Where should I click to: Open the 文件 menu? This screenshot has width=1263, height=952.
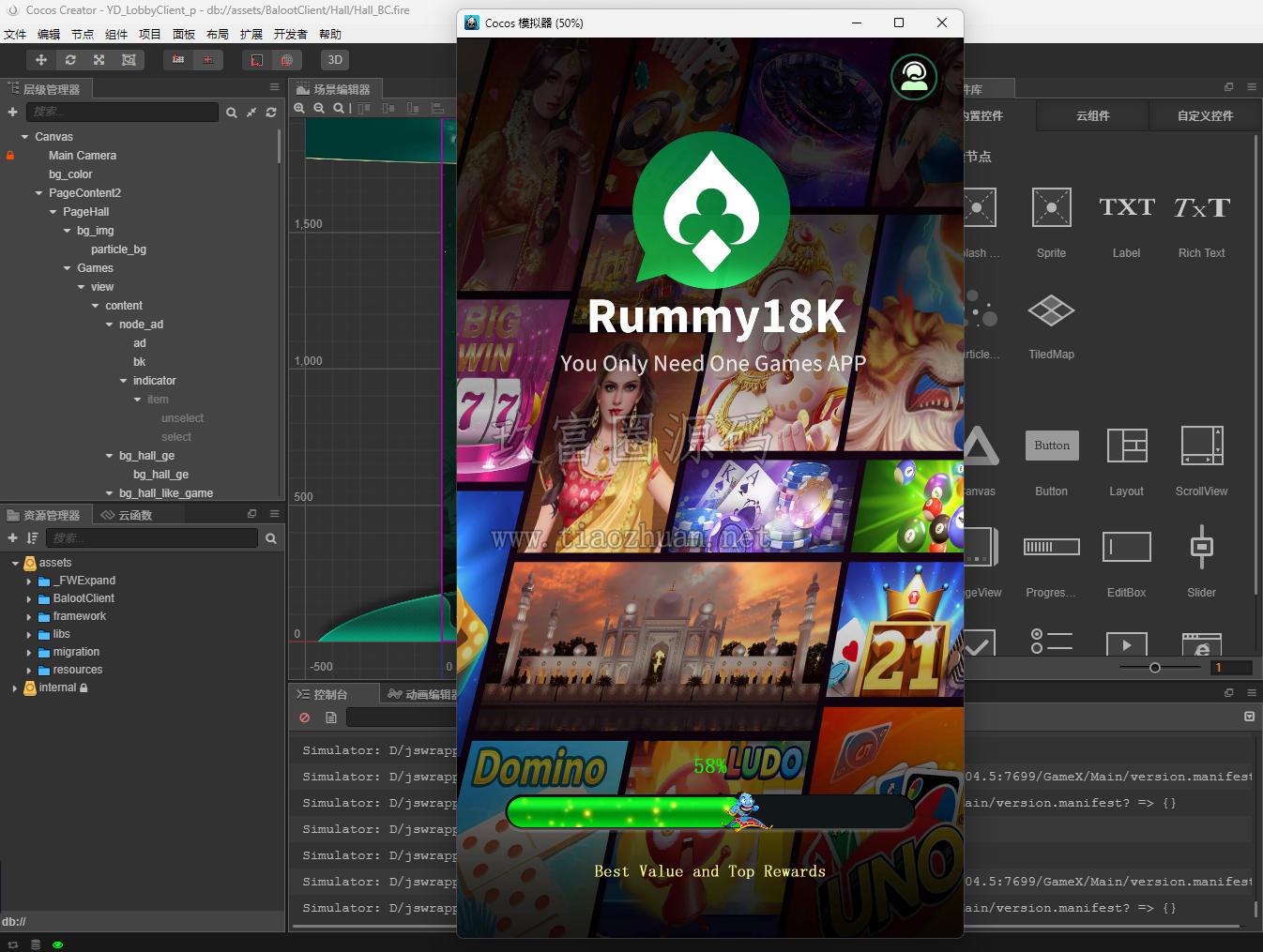coord(15,34)
